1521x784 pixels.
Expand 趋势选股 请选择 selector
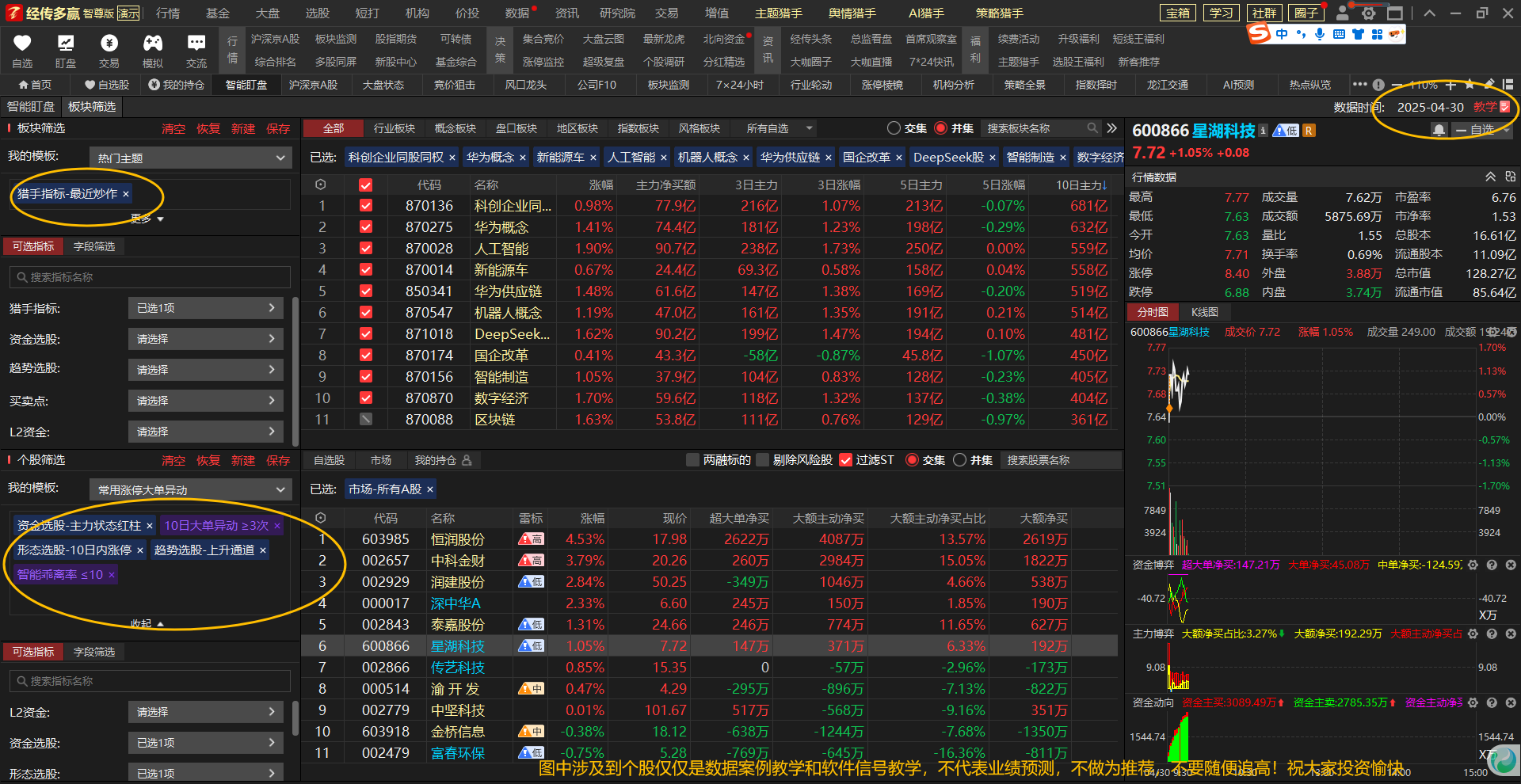(x=206, y=370)
